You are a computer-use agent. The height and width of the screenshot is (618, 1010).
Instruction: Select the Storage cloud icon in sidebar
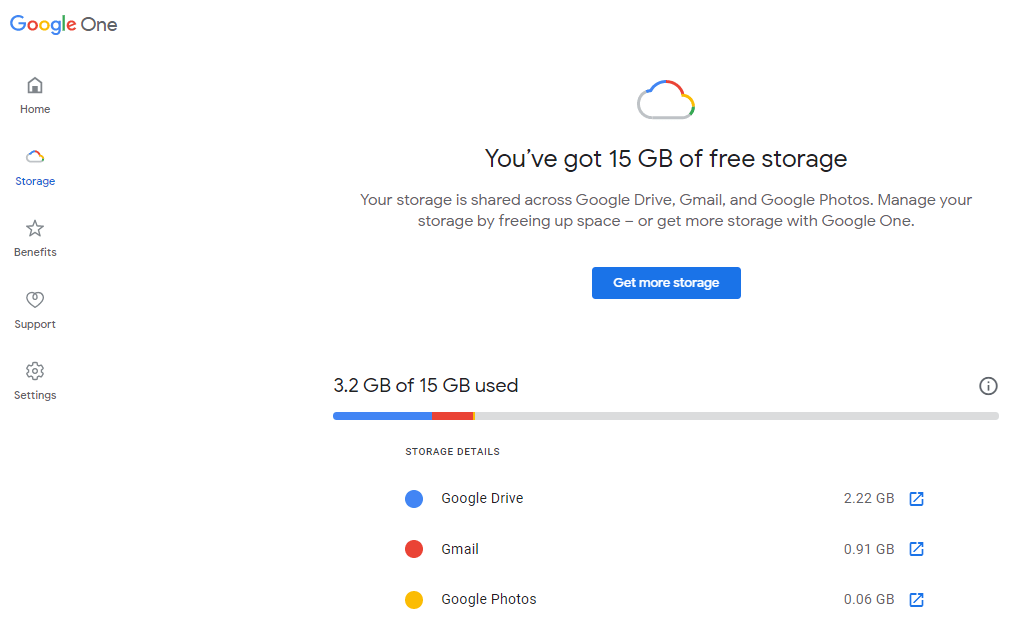pos(35,157)
